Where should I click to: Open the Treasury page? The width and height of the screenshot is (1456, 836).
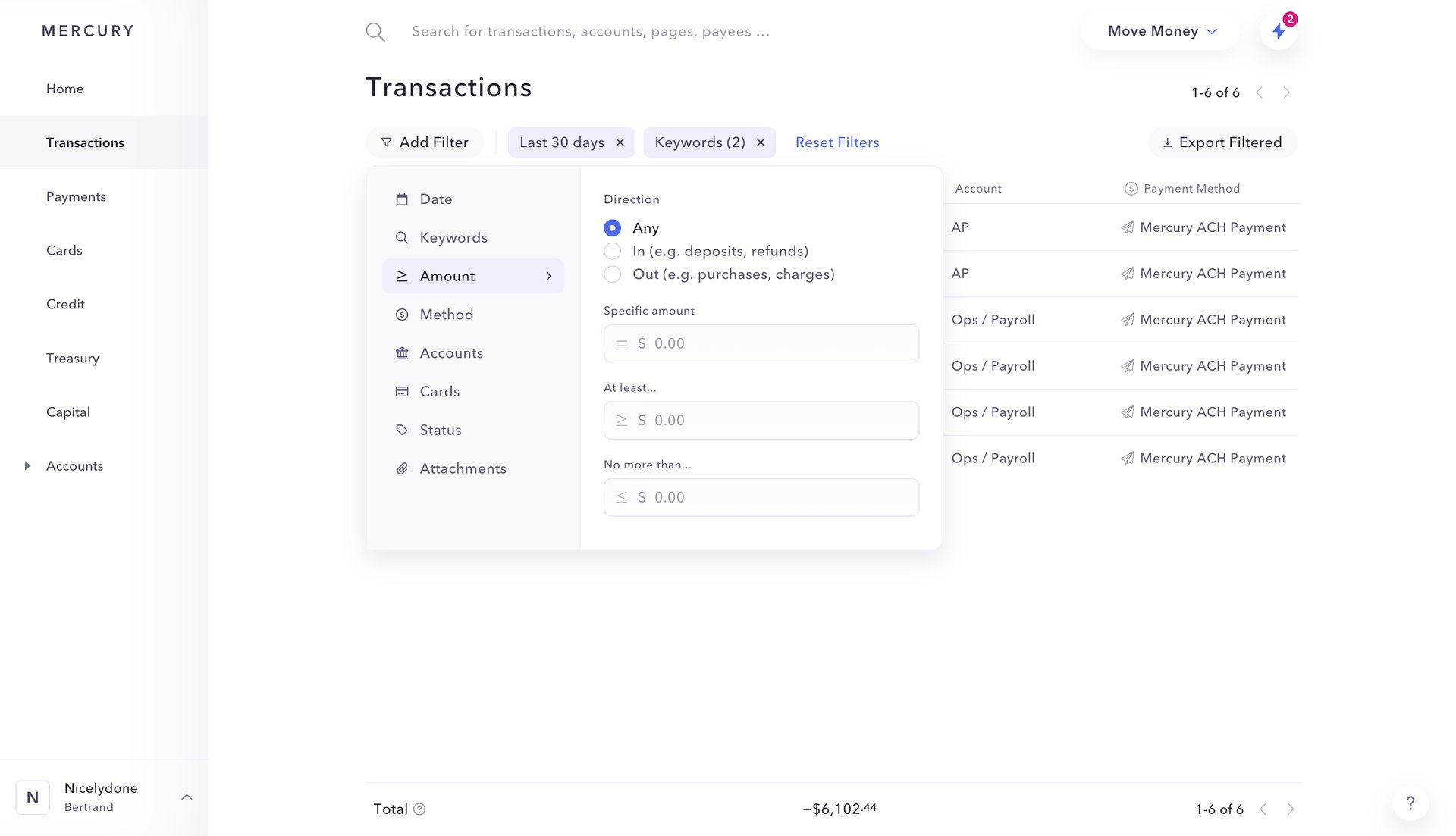click(73, 358)
